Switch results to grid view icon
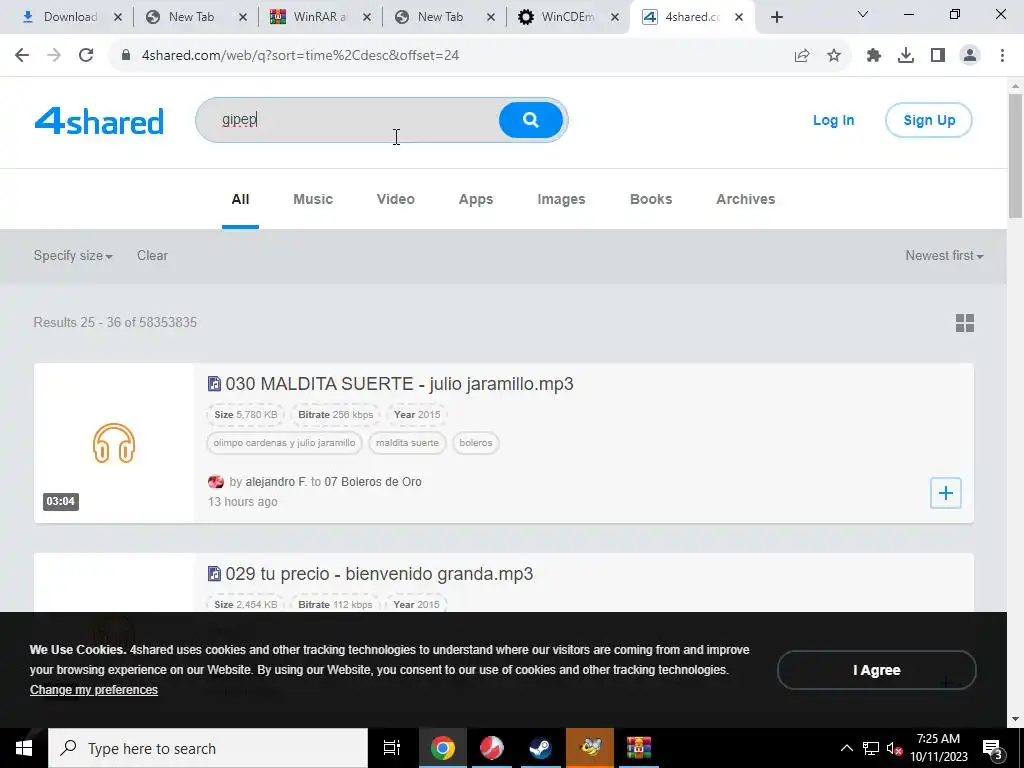The width and height of the screenshot is (1024, 768). pos(965,323)
